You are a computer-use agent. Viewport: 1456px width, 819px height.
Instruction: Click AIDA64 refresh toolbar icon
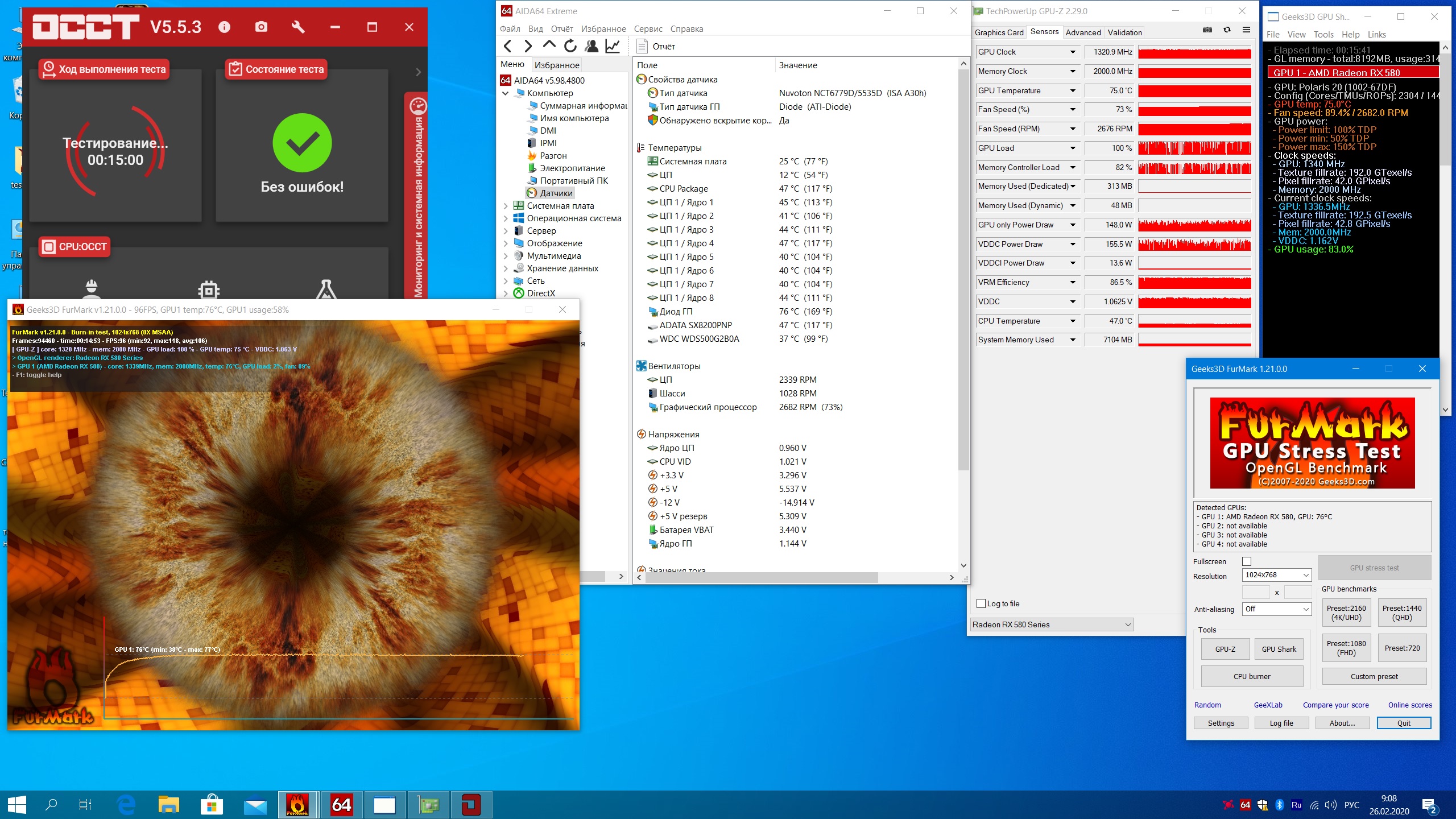click(x=570, y=46)
